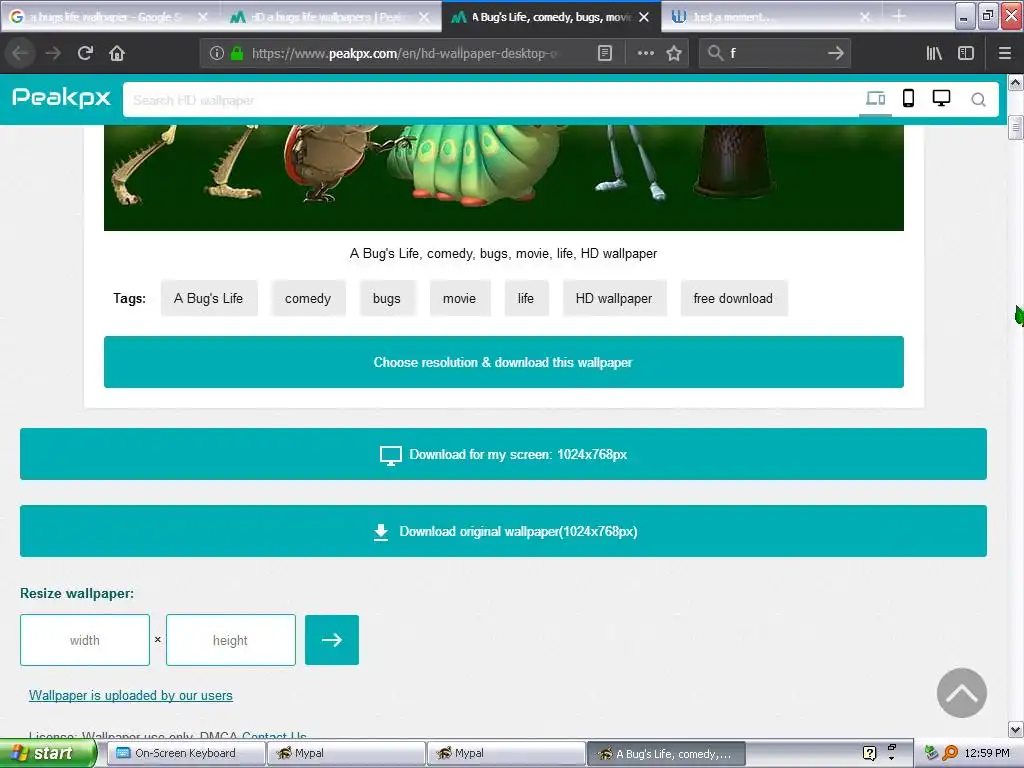
Task: Show site information icon in address bar
Action: [x=217, y=53]
